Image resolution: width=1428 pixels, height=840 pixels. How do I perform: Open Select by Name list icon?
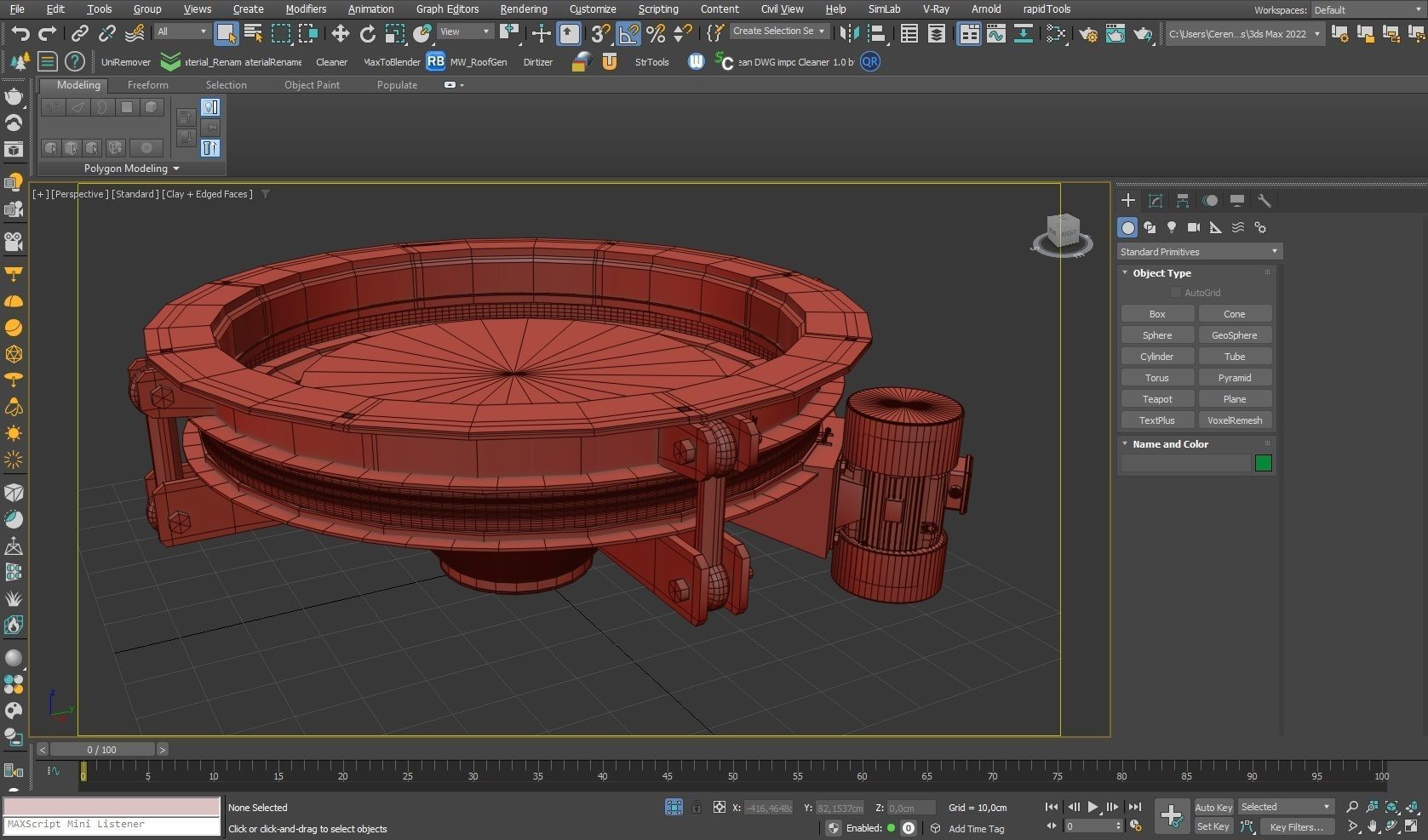tap(253, 33)
